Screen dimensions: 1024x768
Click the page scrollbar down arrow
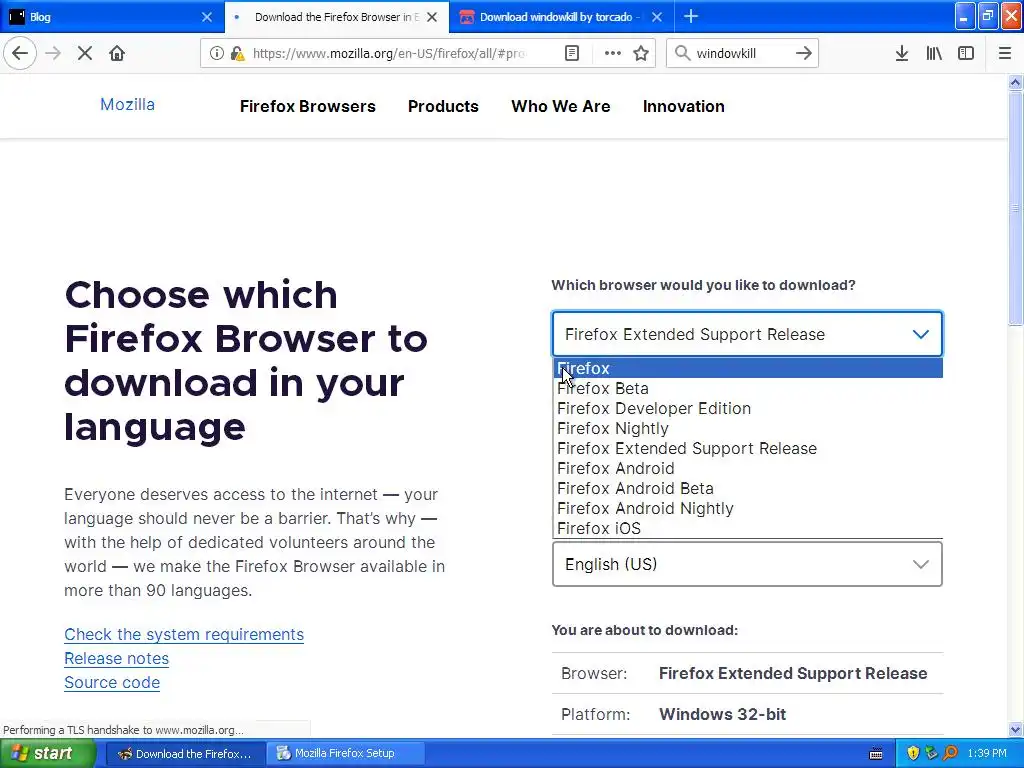pos(1016,729)
